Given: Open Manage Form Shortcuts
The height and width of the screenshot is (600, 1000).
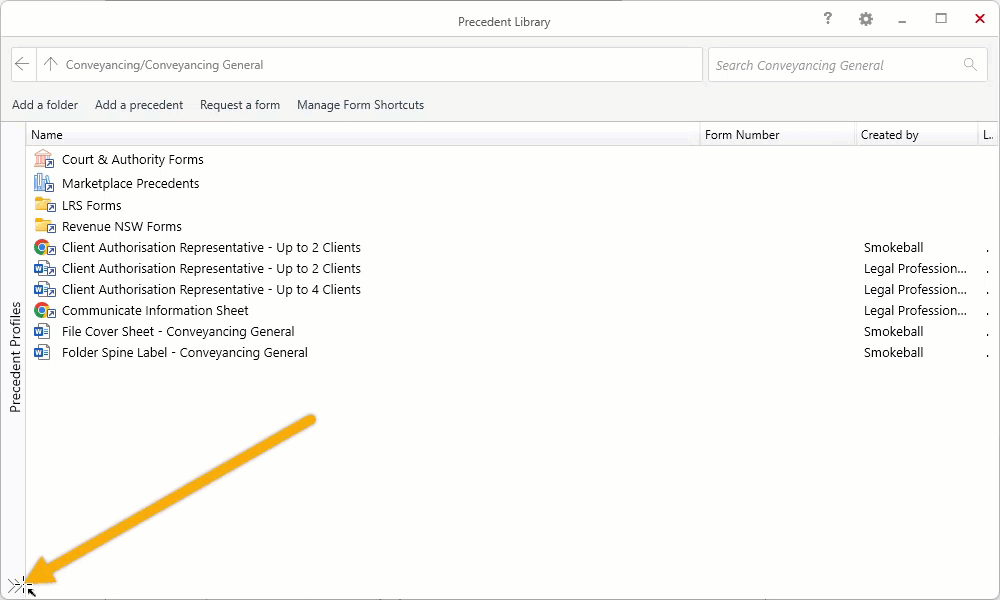Looking at the screenshot, I should tap(360, 105).
